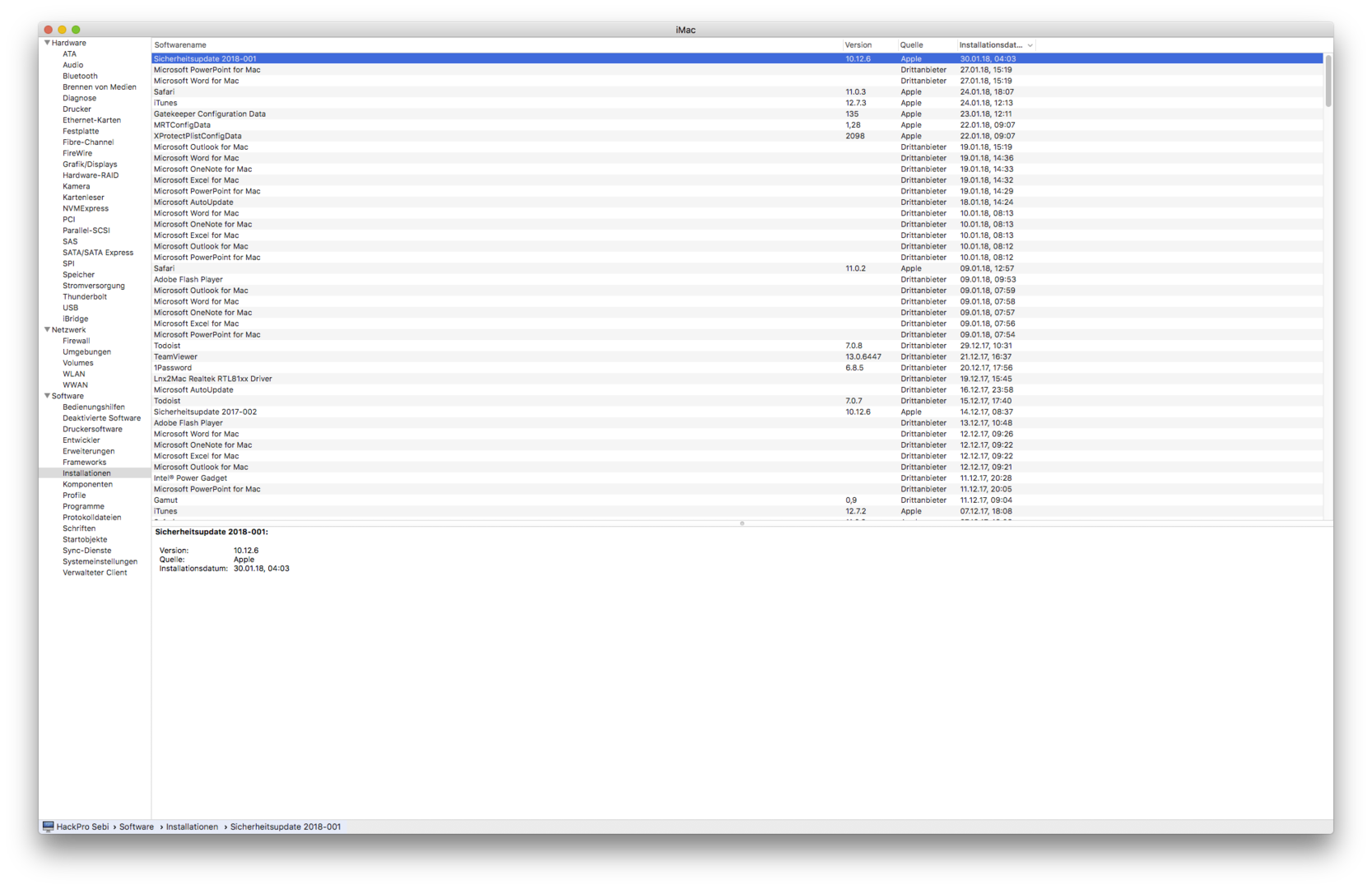Click the computer icon in the path bar
Screen dimensions: 1372x889
[49, 826]
